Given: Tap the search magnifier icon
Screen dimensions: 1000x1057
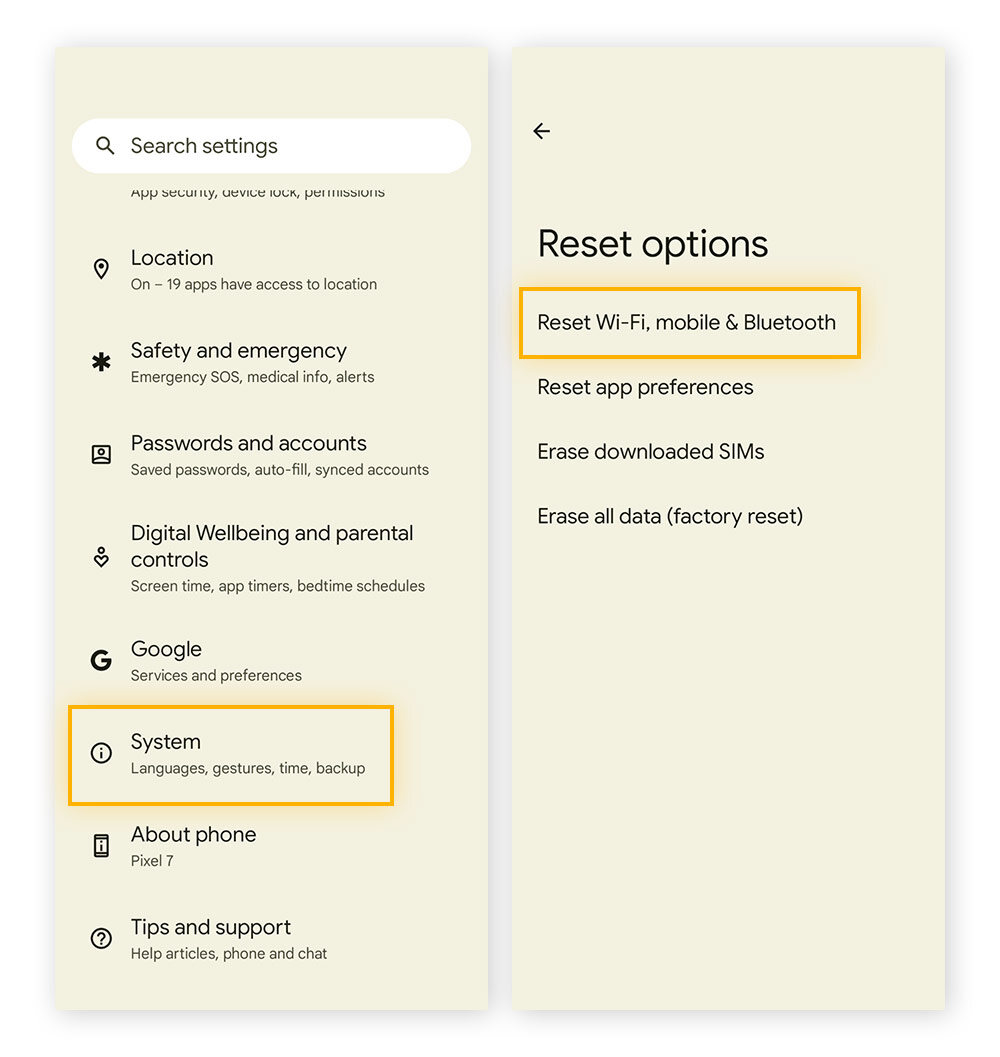Looking at the screenshot, I should click(105, 145).
